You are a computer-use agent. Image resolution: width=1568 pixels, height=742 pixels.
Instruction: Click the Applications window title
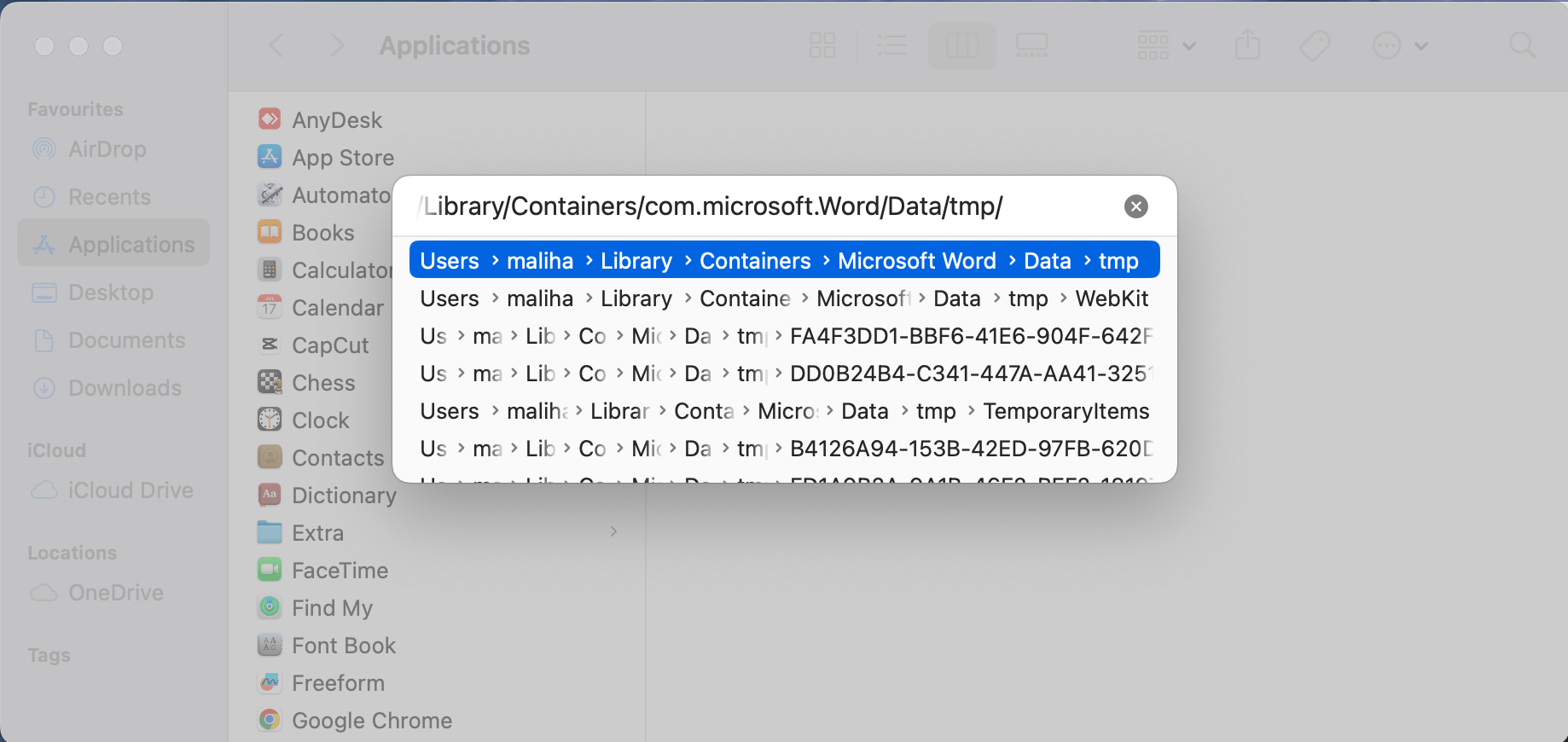(x=455, y=45)
